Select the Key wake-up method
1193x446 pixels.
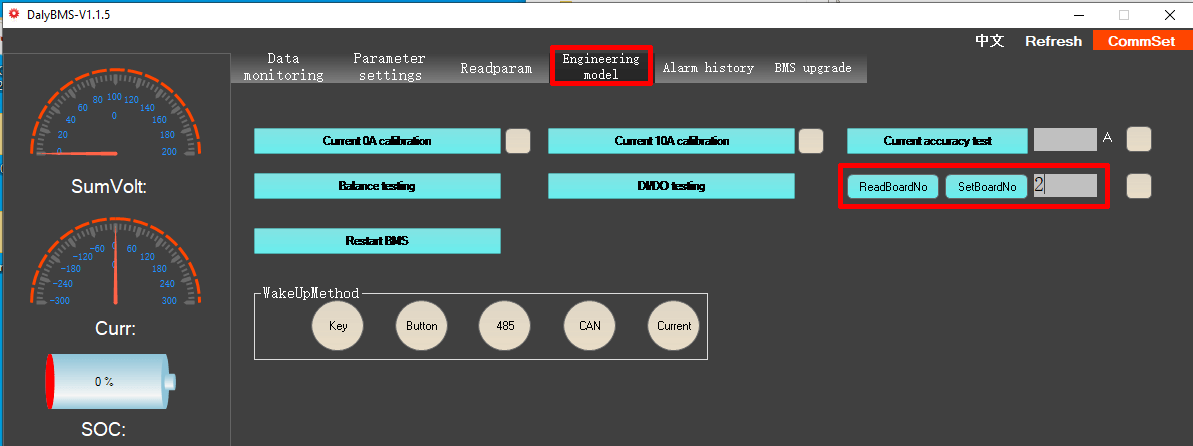coord(338,326)
